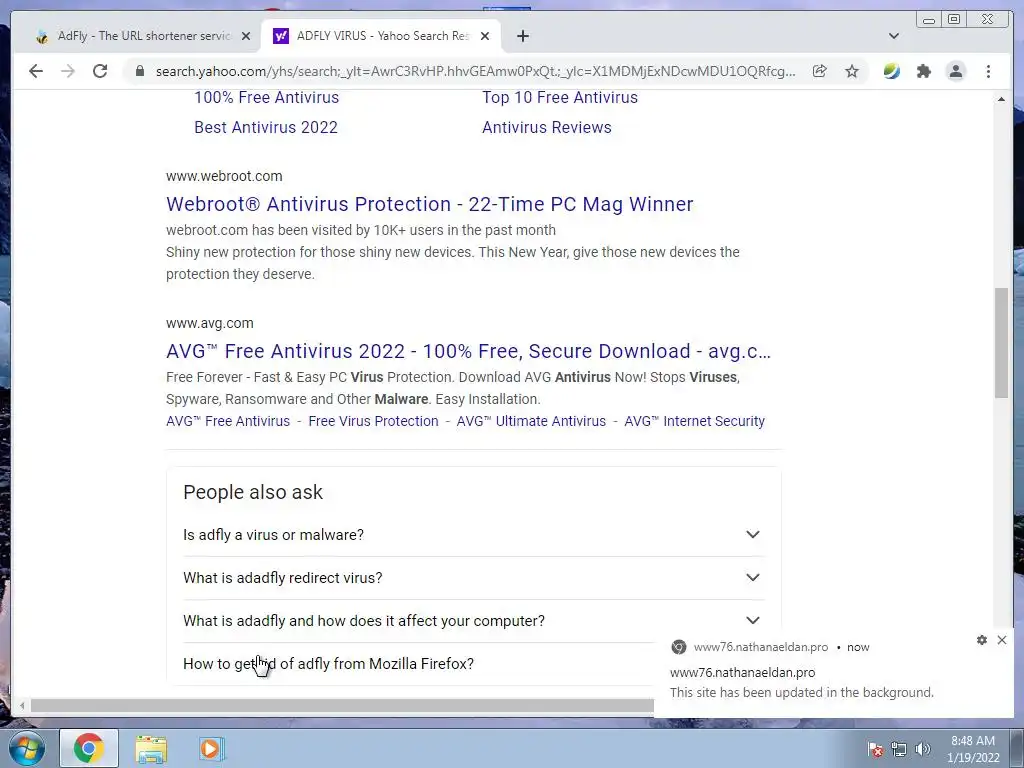Click horizontal scrollbar left arrow

(x=22, y=705)
